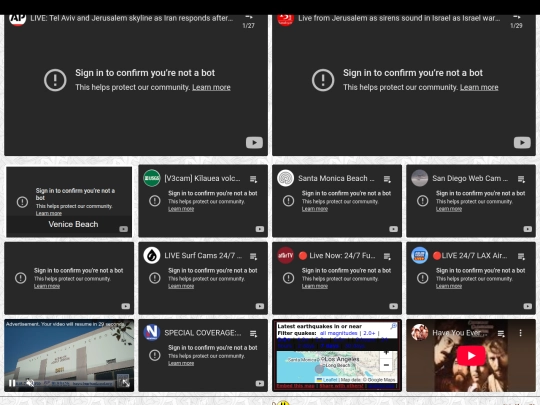Screen dimensions: 540x405
Task: Pause the advertisement video
Action: click(x=12, y=383)
